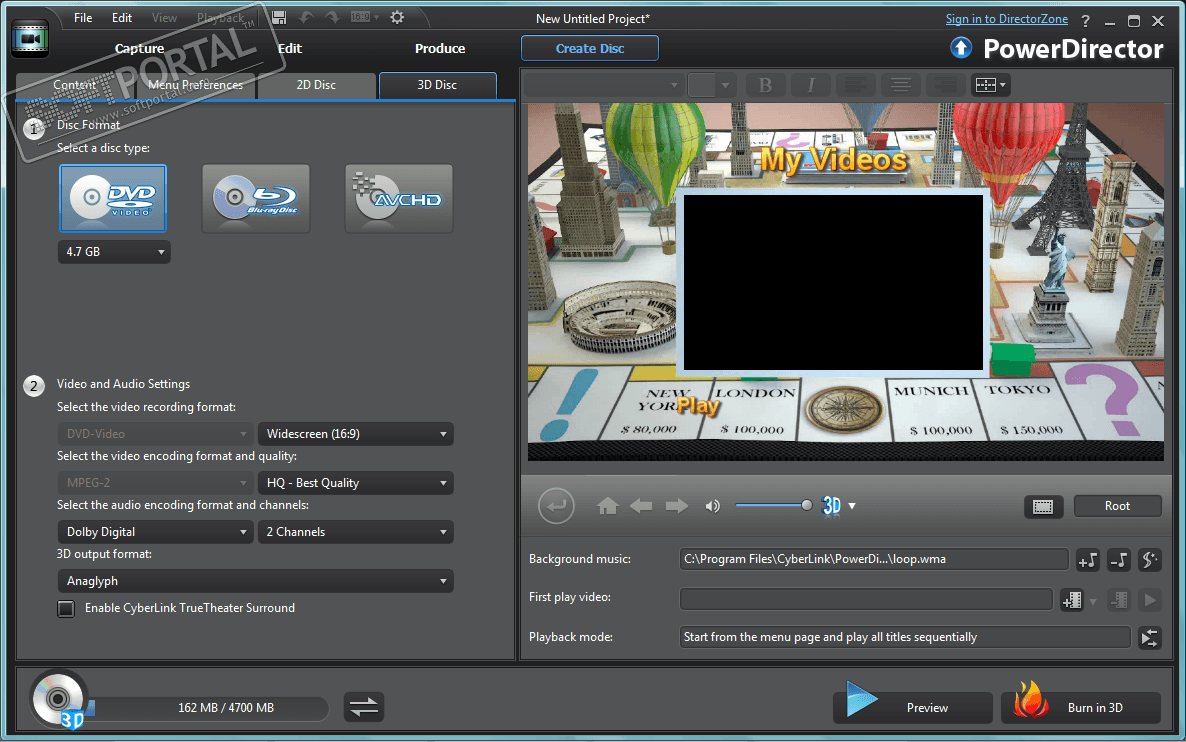Go to menu home page
This screenshot has height=742, width=1186.
click(607, 506)
